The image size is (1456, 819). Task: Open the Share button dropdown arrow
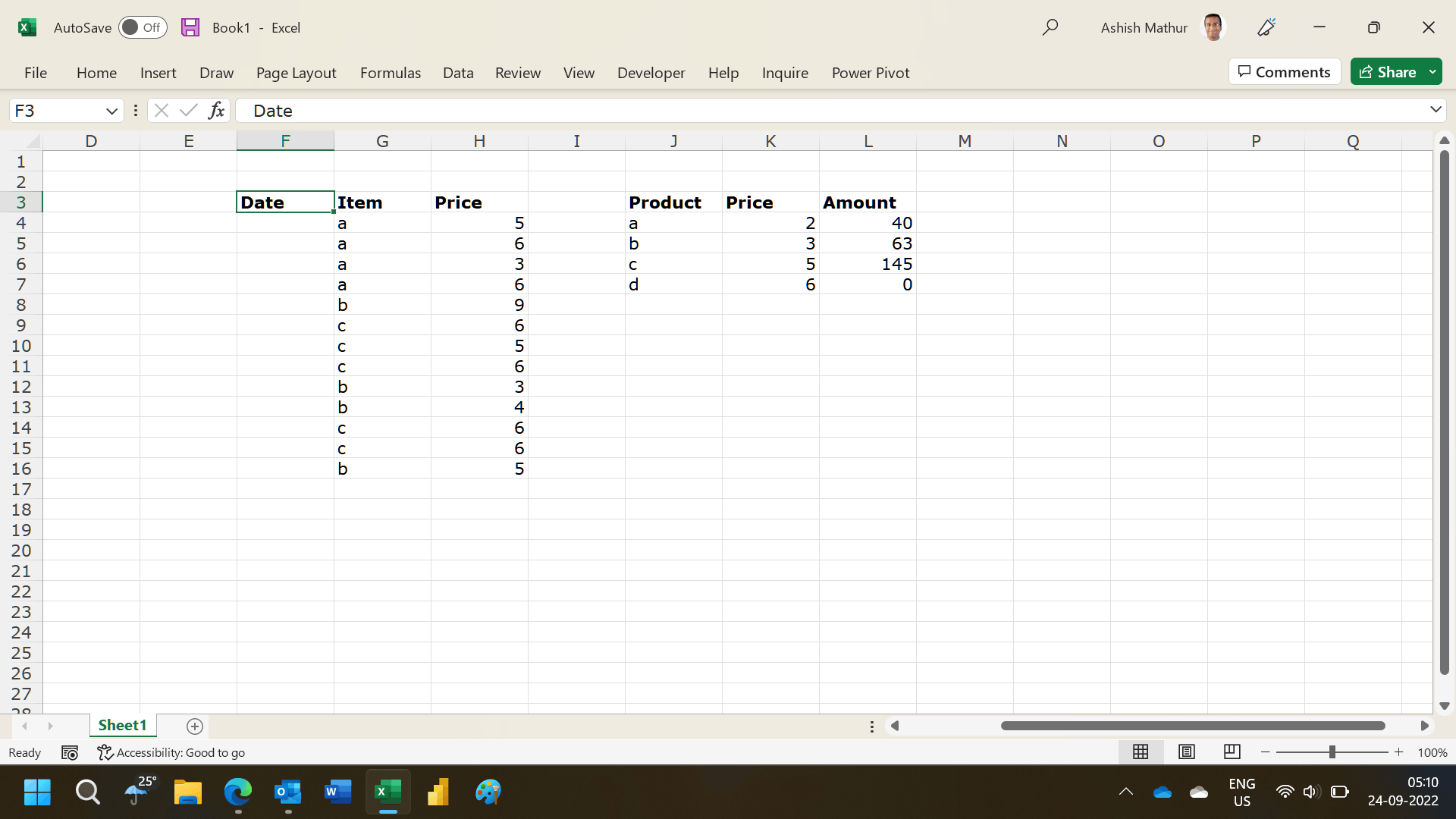tap(1432, 72)
